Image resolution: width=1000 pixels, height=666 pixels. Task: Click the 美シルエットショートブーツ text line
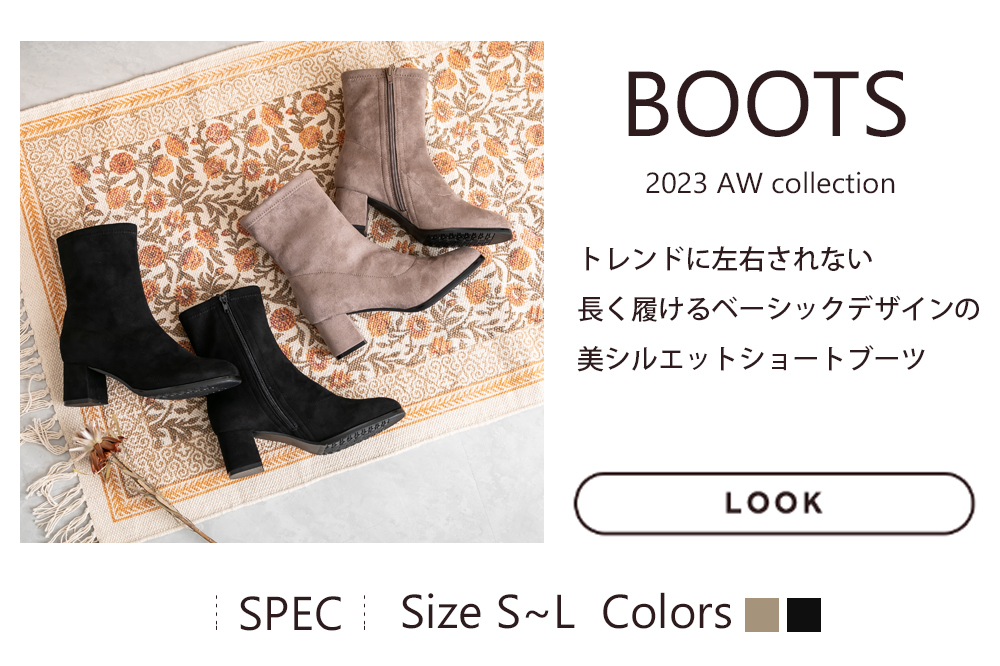pyautogui.click(x=751, y=358)
